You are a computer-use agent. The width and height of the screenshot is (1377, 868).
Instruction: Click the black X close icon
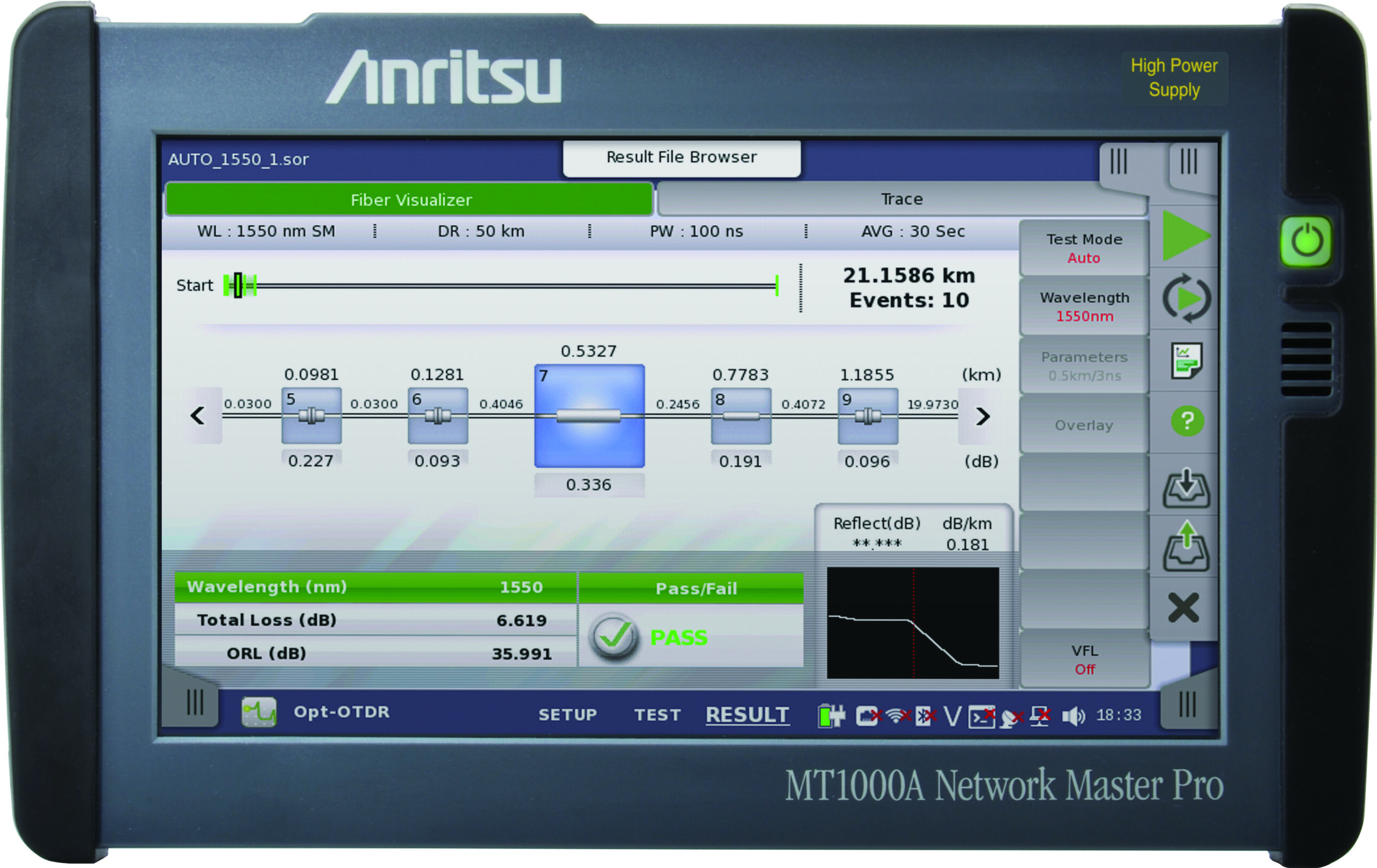point(1183,608)
